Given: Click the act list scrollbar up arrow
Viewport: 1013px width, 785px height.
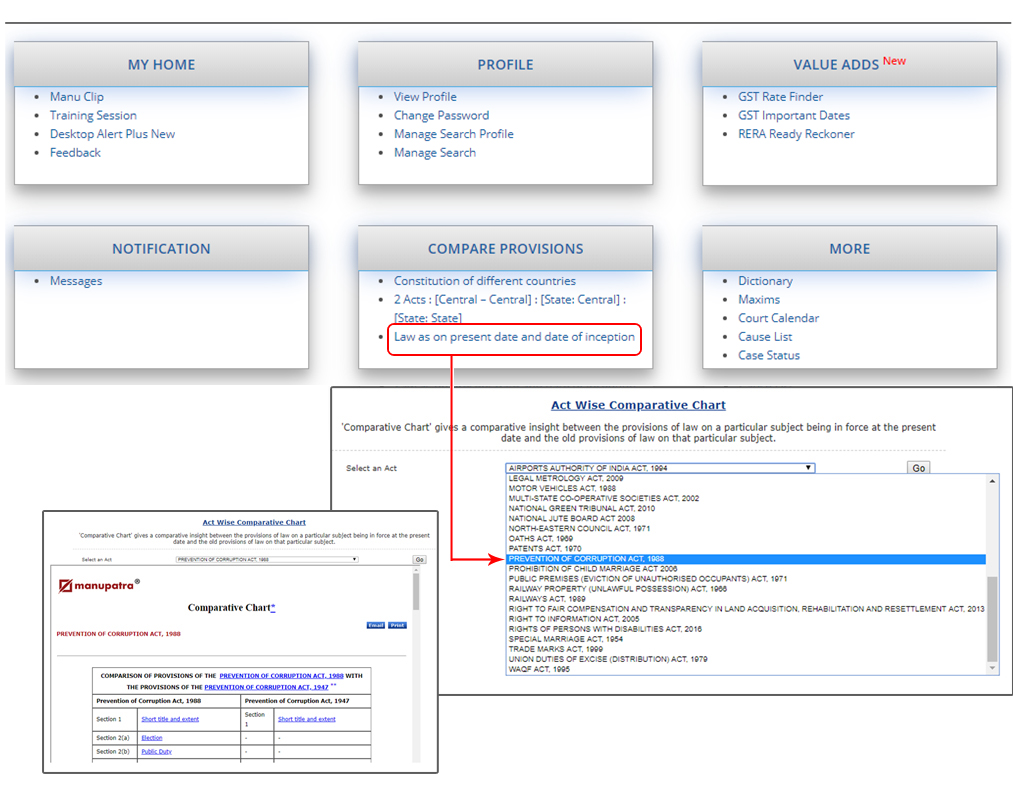Looking at the screenshot, I should click(x=993, y=481).
